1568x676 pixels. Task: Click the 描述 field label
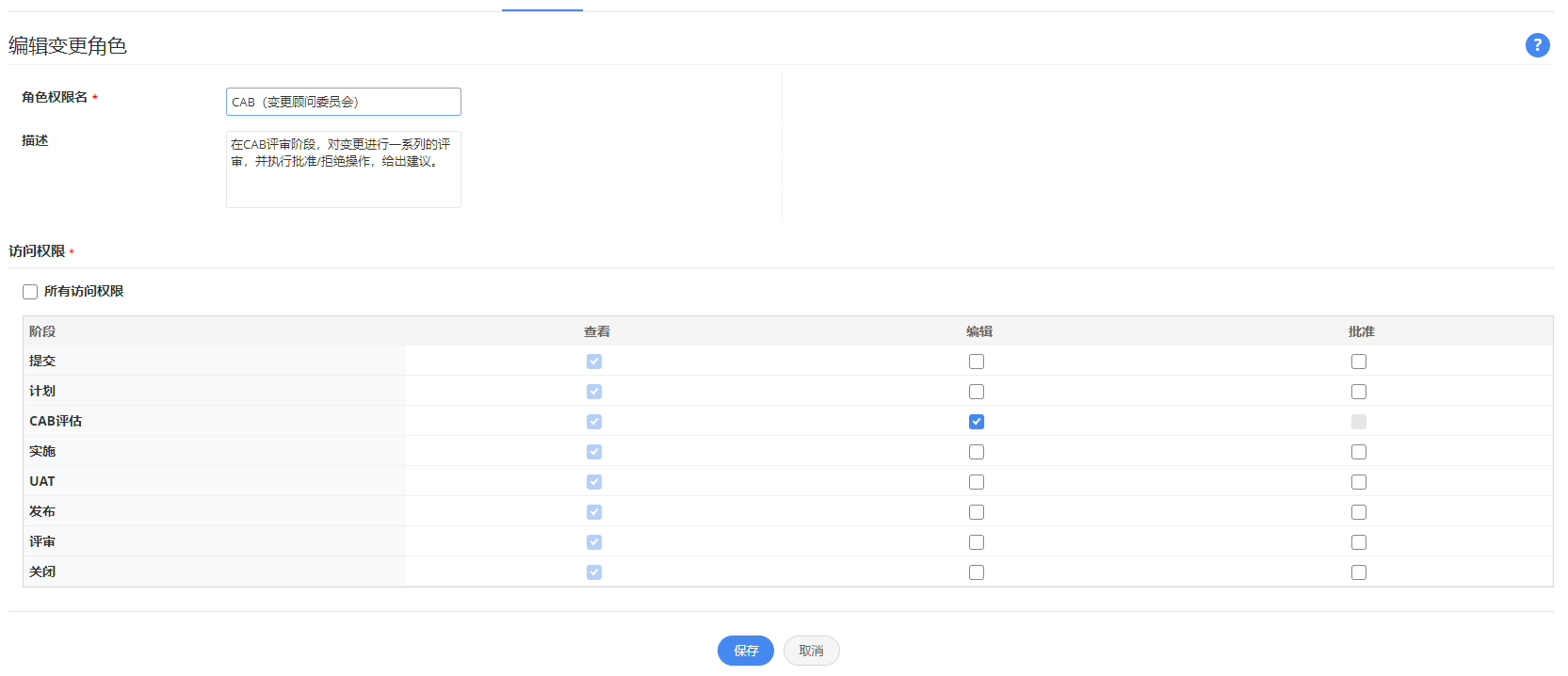tap(35, 140)
